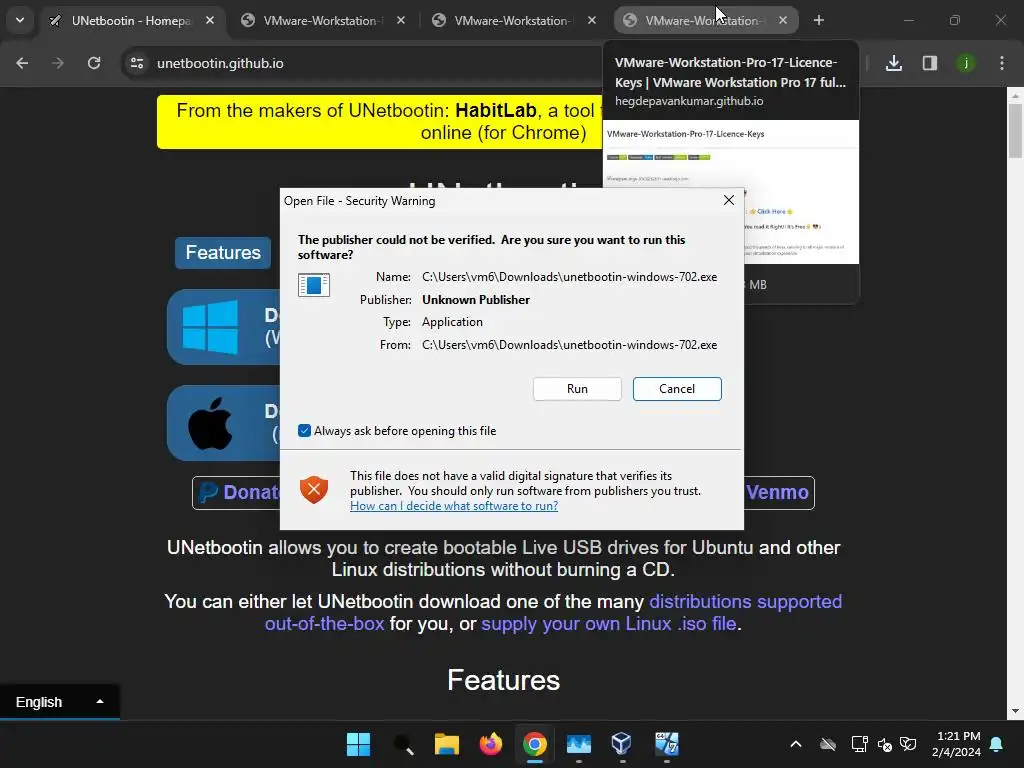
Task: Click the application file icon in dialog
Action: [313, 285]
